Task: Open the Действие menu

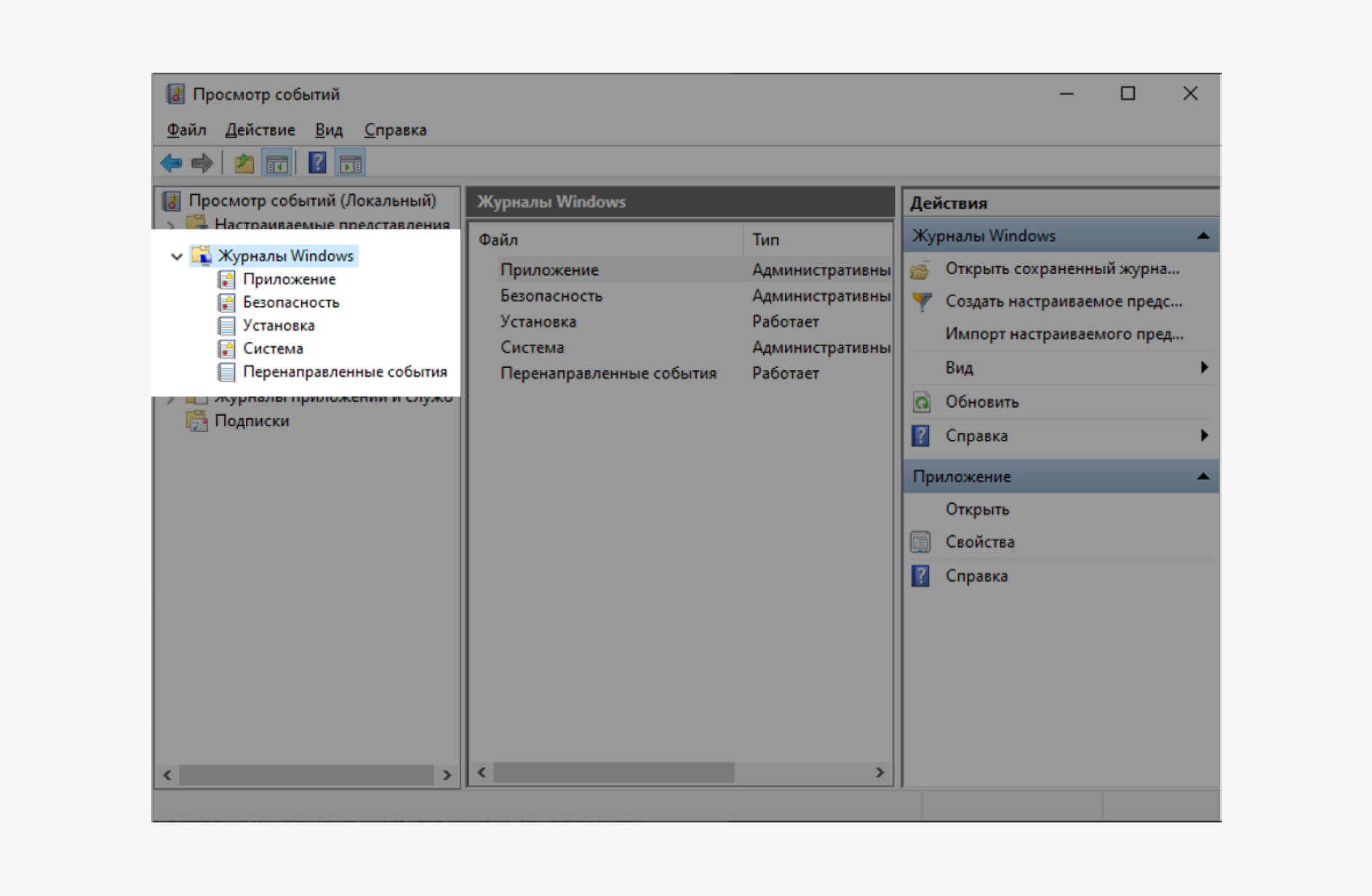Action: point(260,130)
